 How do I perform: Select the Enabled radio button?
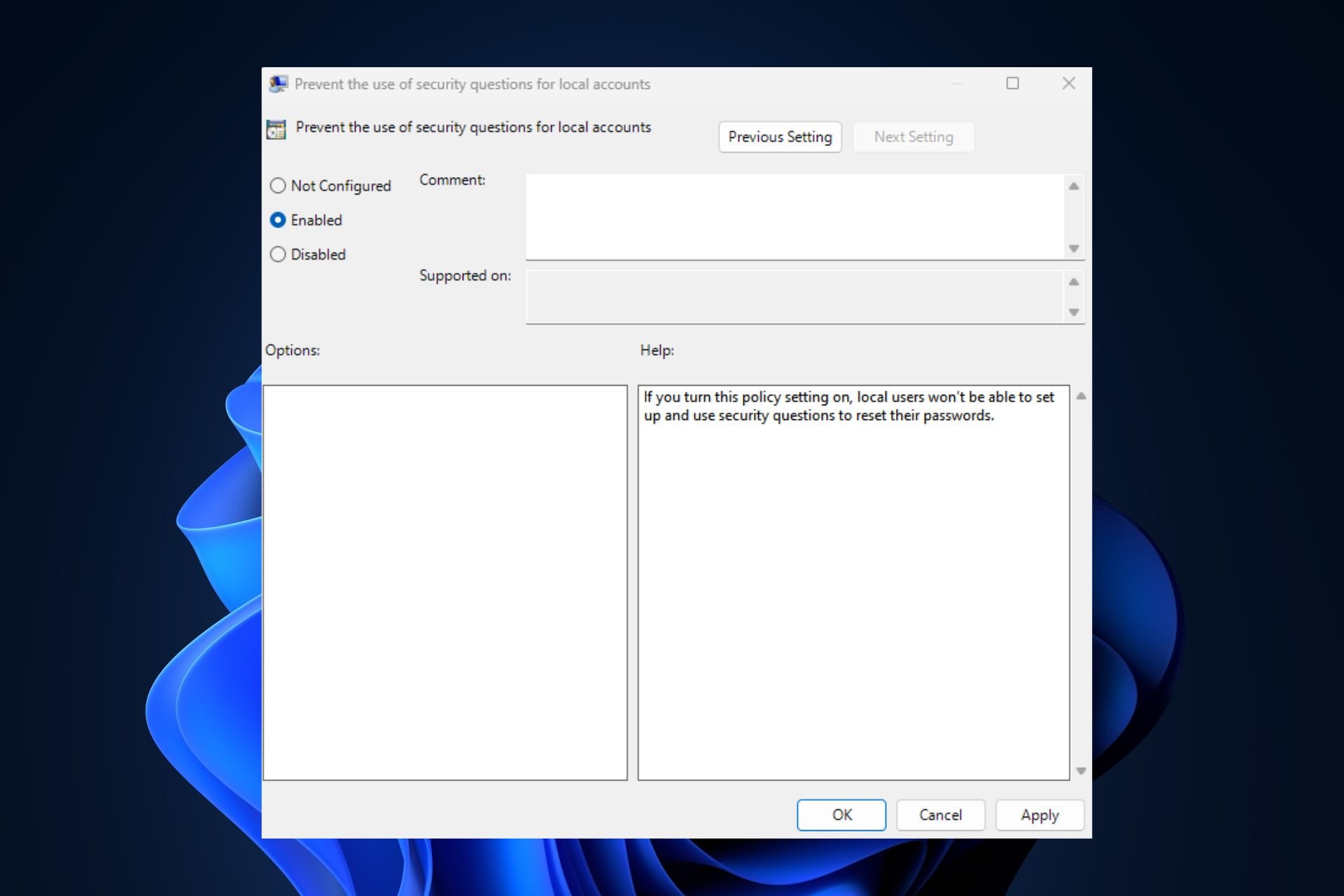(278, 219)
